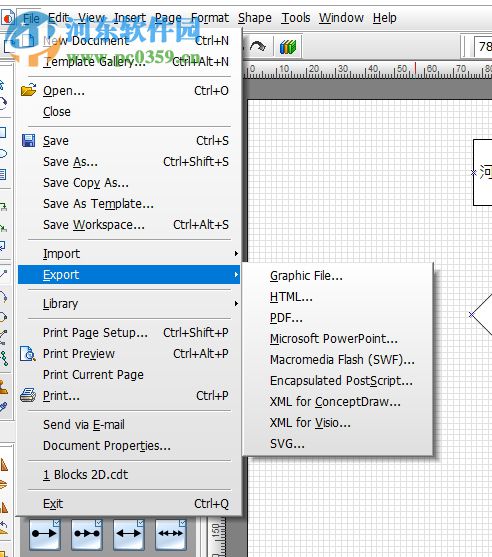Select the rectangle shape on canvas
This screenshot has width=492, height=557.
(x=482, y=172)
